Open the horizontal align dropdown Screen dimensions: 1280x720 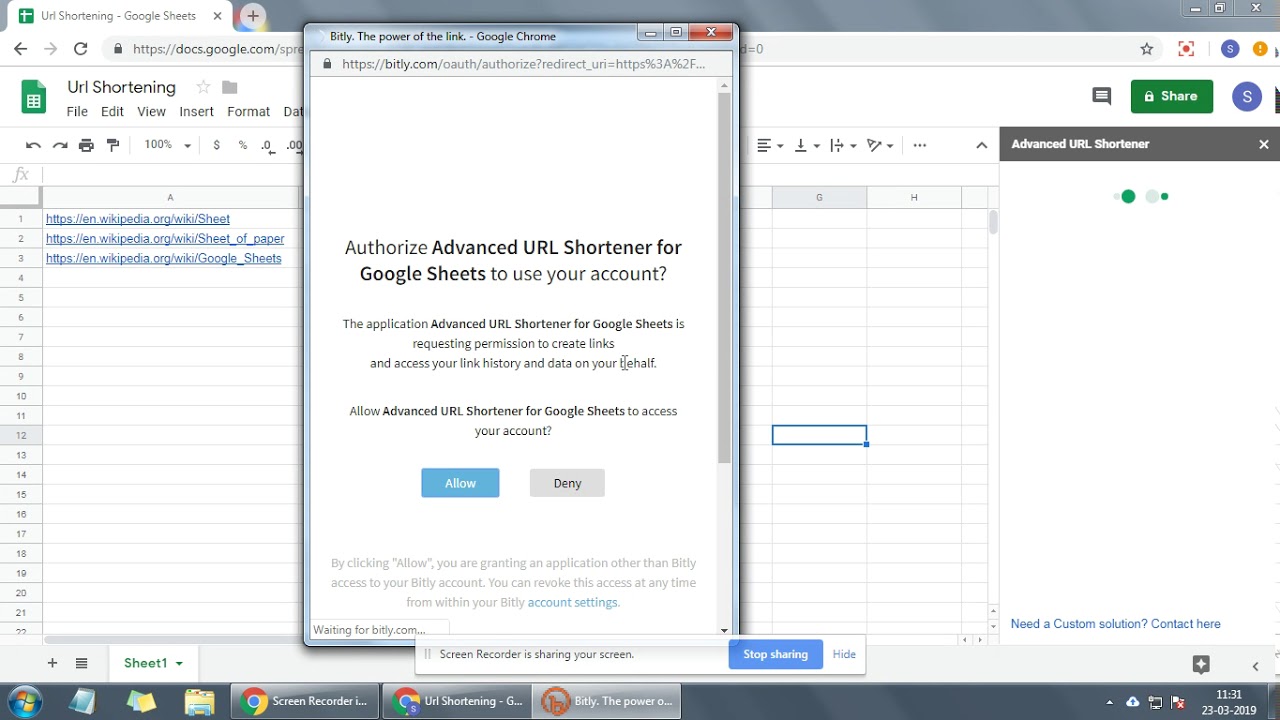770,145
